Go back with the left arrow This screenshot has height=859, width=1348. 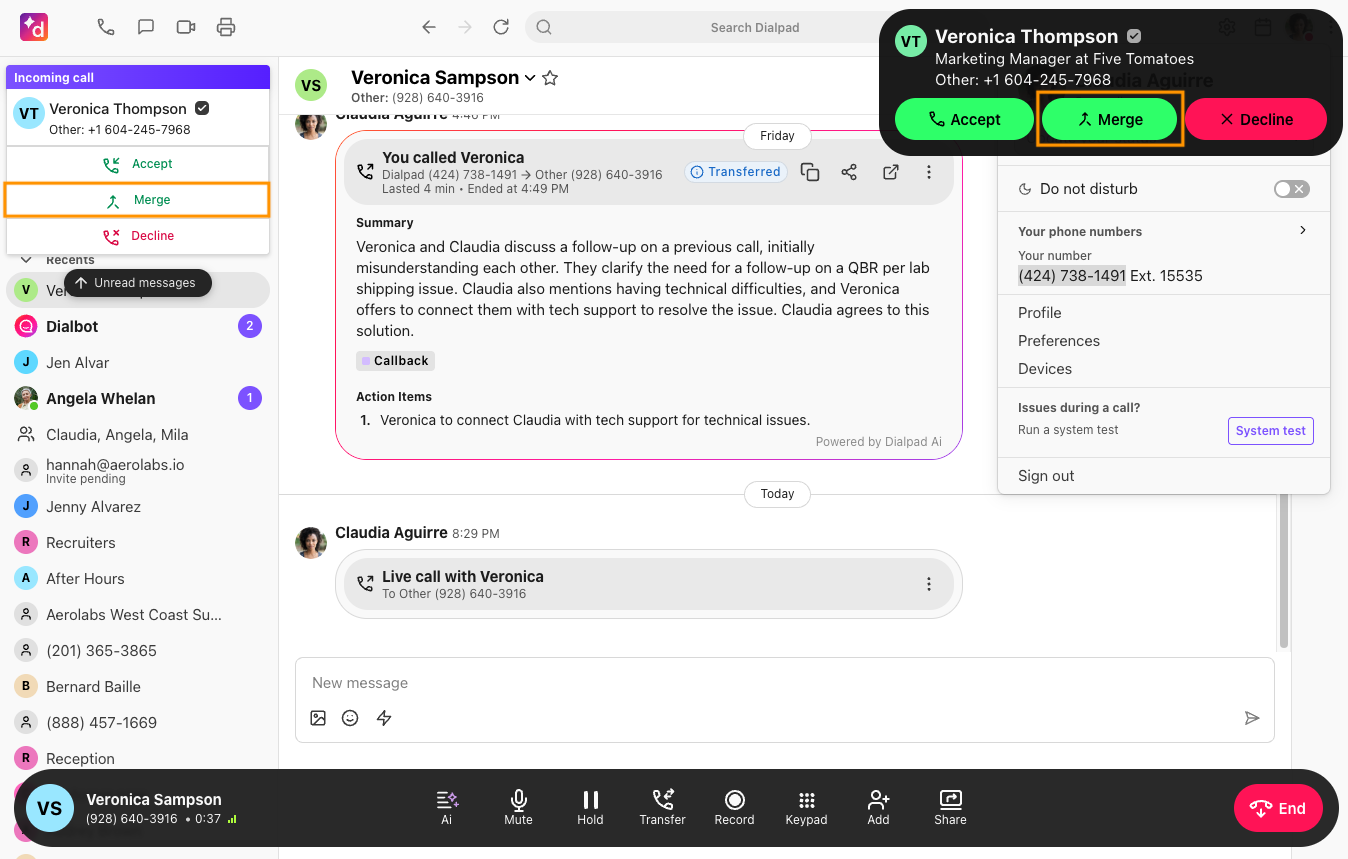coord(429,27)
